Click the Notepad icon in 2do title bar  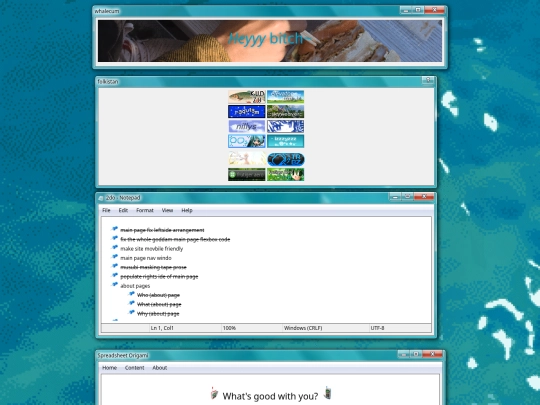point(101,198)
